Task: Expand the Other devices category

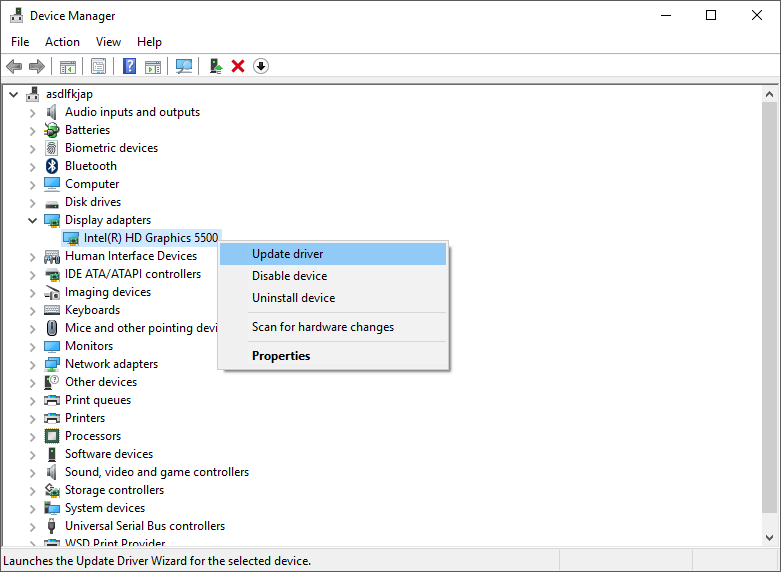Action: coord(33,382)
